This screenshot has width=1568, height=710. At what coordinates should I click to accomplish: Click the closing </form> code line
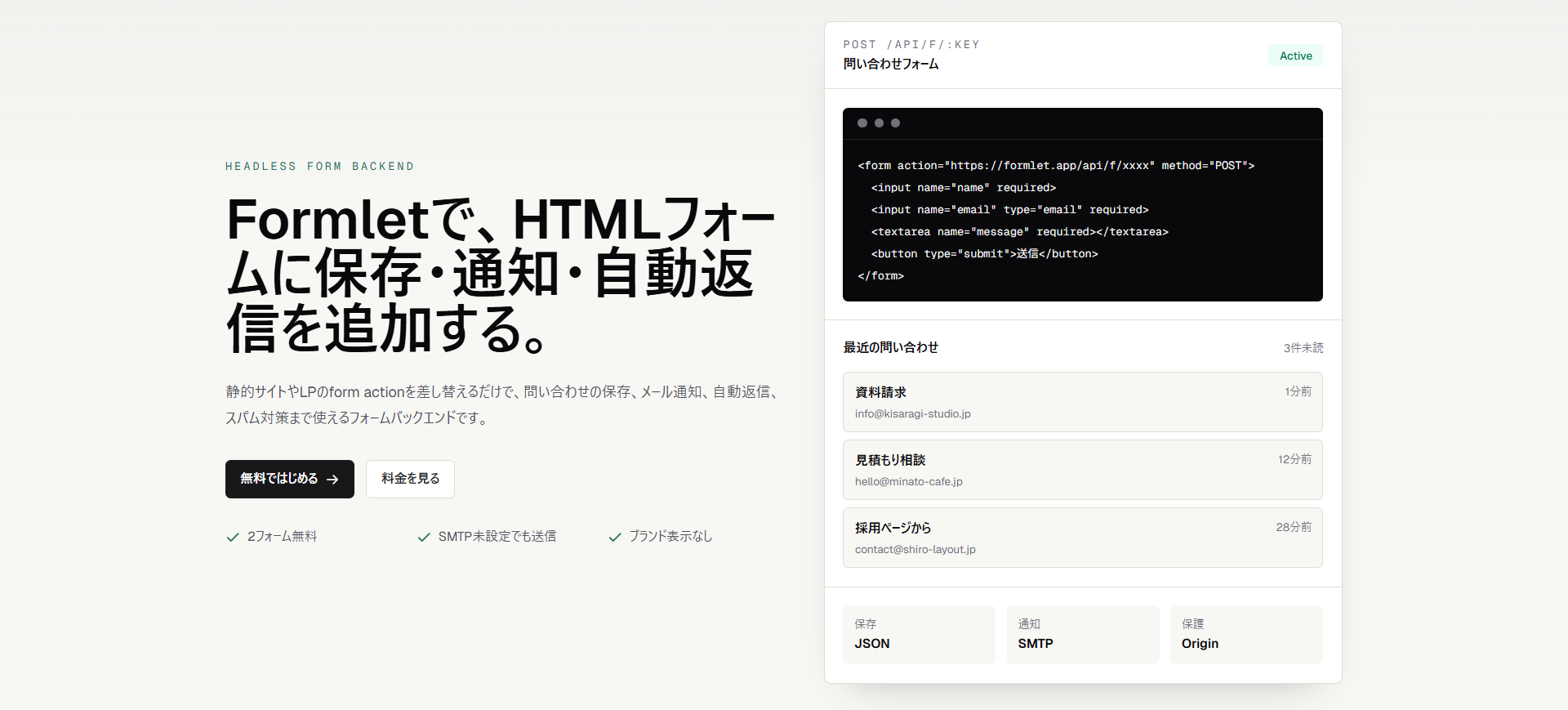[x=880, y=276]
